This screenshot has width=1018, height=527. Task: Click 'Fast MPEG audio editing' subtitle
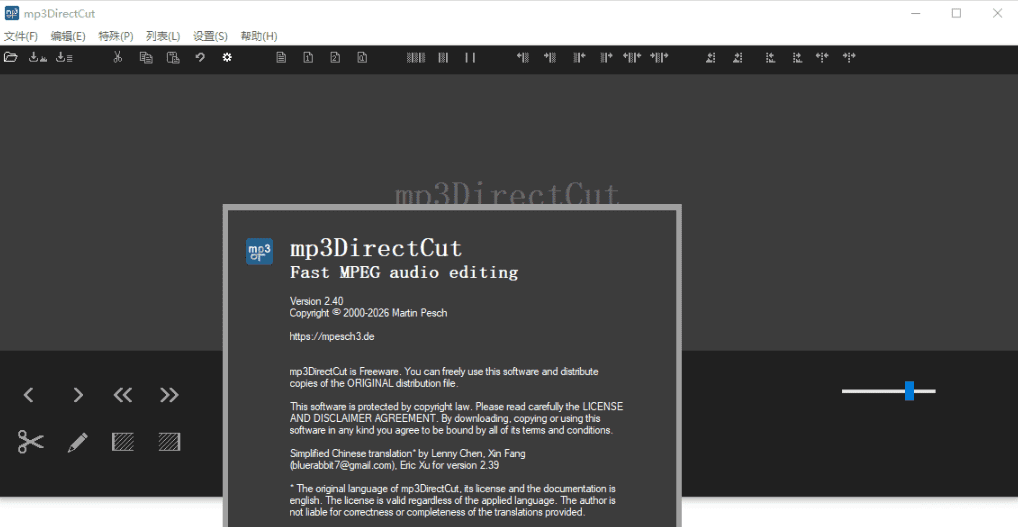(404, 273)
